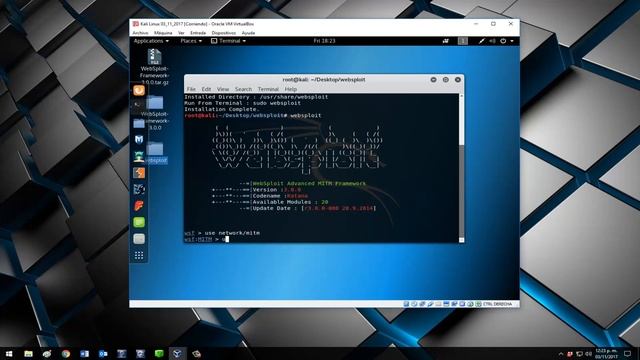Select WebSploit-Framework tar.gz archive on desktop
This screenshot has height=360, width=640.
[x=154, y=67]
